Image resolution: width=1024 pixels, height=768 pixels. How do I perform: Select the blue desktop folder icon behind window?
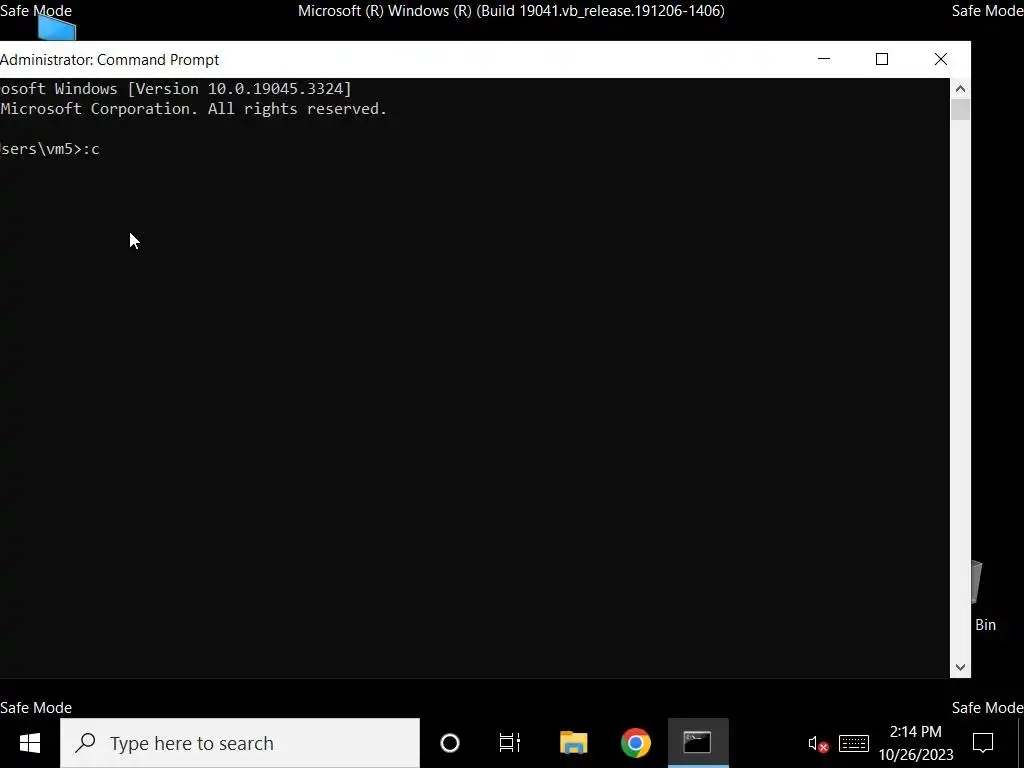pos(57,27)
